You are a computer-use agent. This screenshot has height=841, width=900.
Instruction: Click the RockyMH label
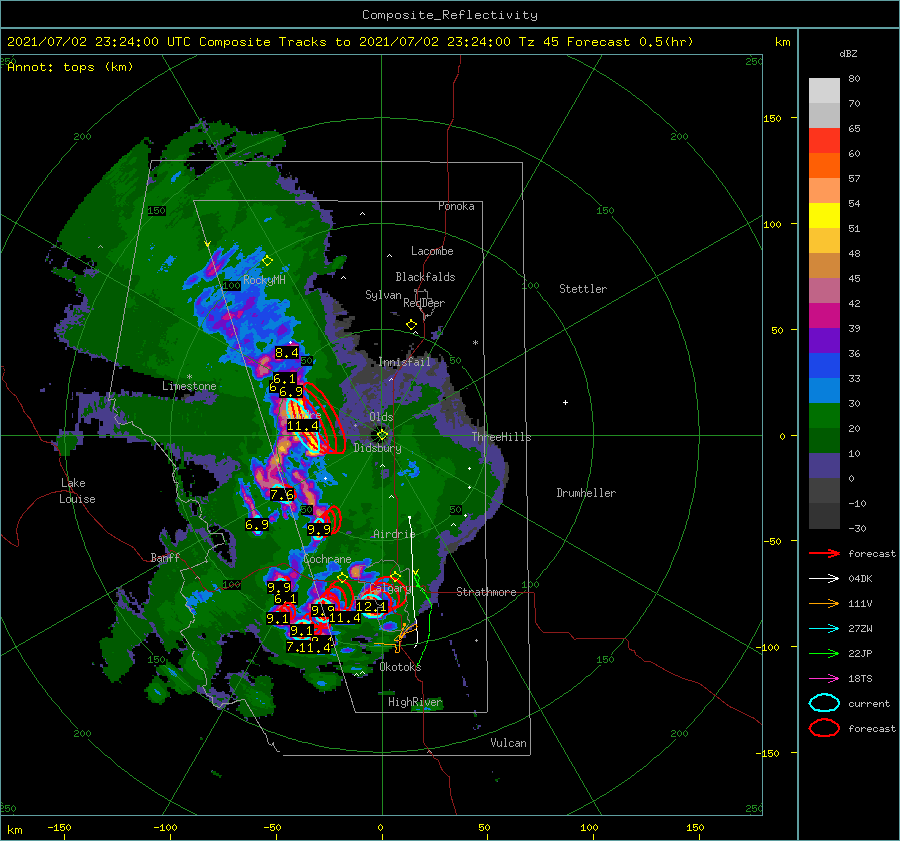(x=265, y=280)
